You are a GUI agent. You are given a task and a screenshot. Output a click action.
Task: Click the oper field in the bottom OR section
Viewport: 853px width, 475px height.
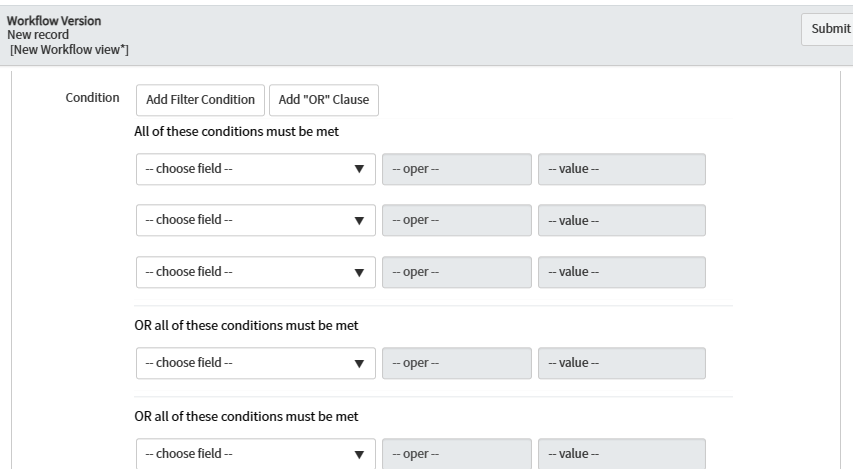[x=456, y=454]
